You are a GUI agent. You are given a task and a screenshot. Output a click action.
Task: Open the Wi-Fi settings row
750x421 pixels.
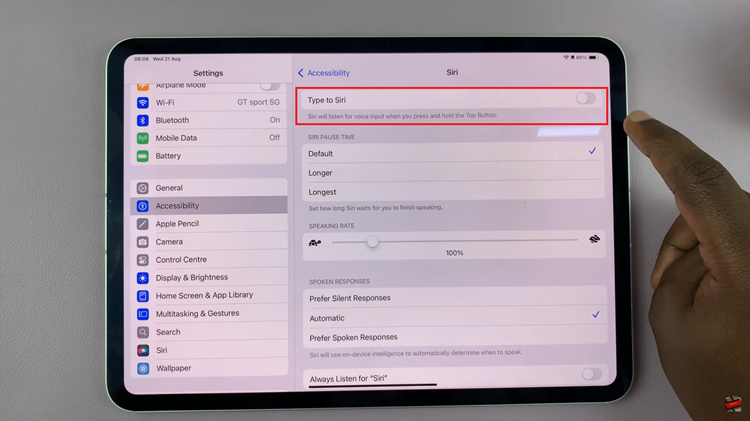[x=209, y=102]
